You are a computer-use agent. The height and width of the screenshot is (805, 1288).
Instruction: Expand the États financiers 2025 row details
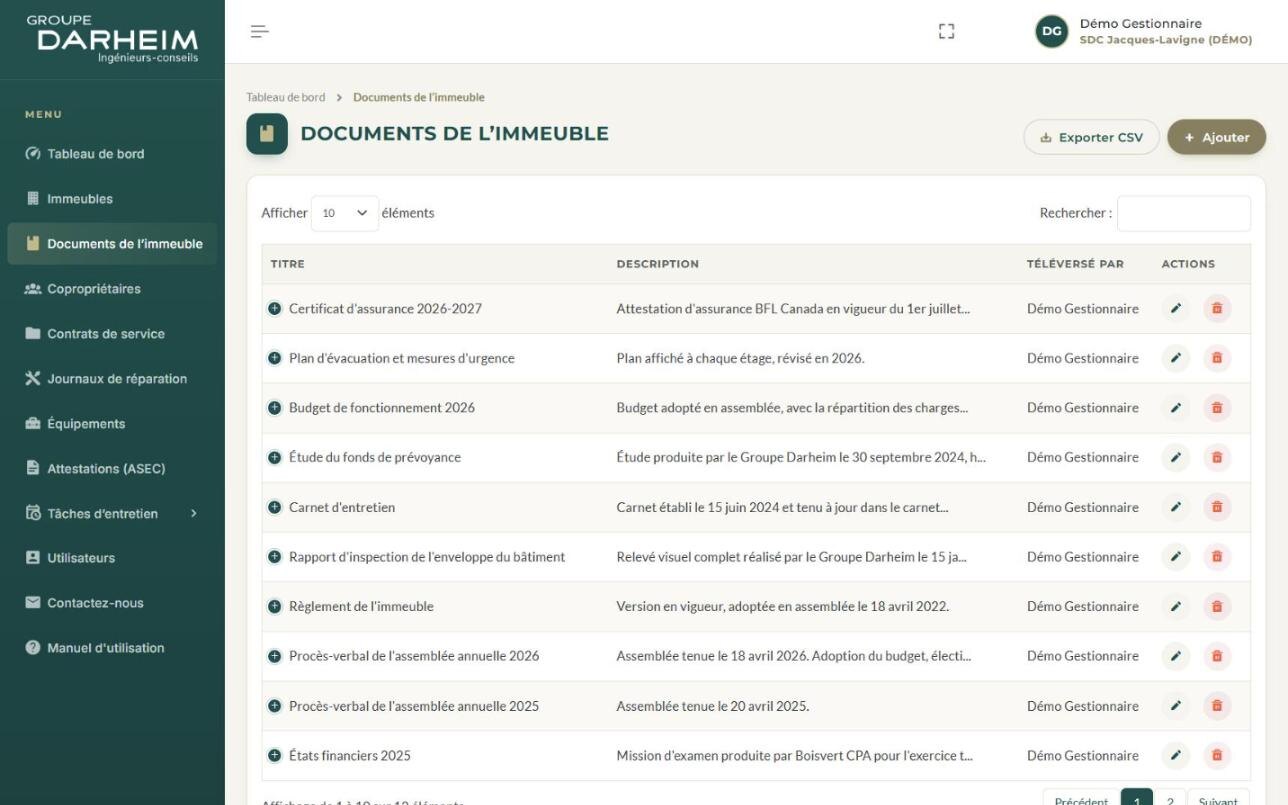275,755
